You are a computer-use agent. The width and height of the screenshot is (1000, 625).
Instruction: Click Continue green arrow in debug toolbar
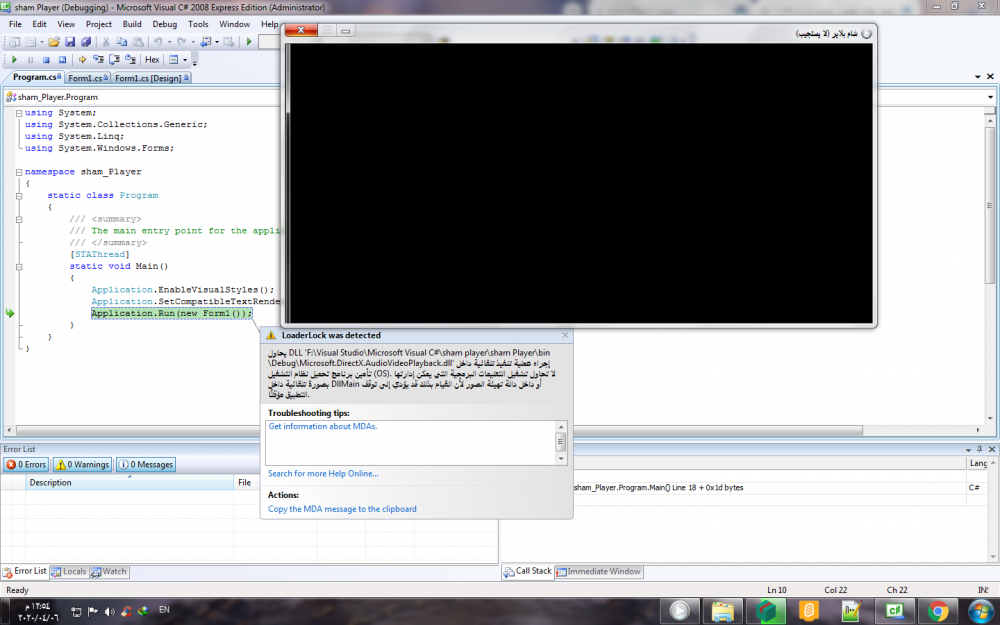pos(14,59)
